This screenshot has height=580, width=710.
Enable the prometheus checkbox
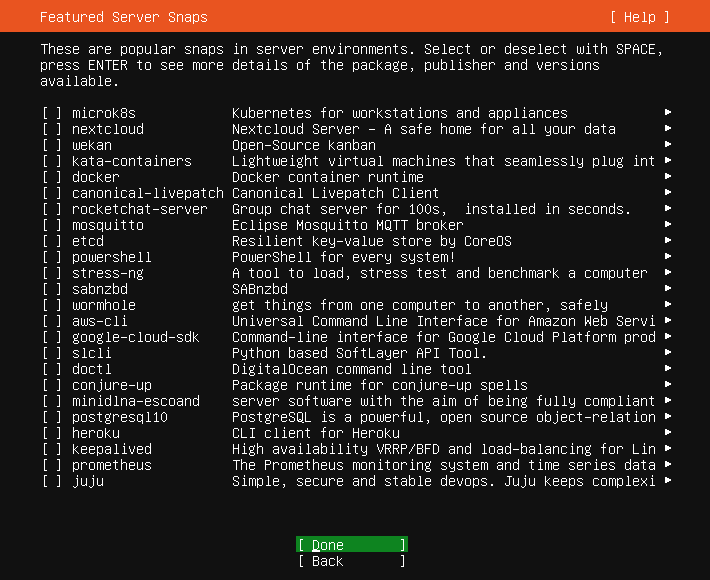tap(52, 465)
